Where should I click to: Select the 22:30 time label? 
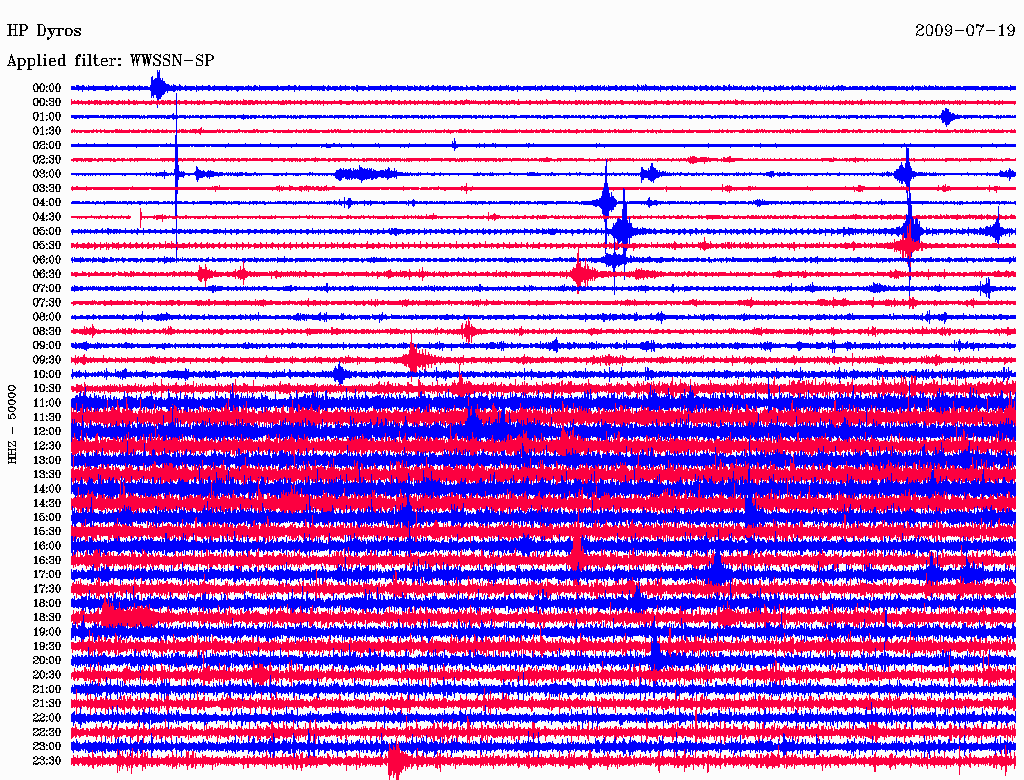tap(46, 732)
